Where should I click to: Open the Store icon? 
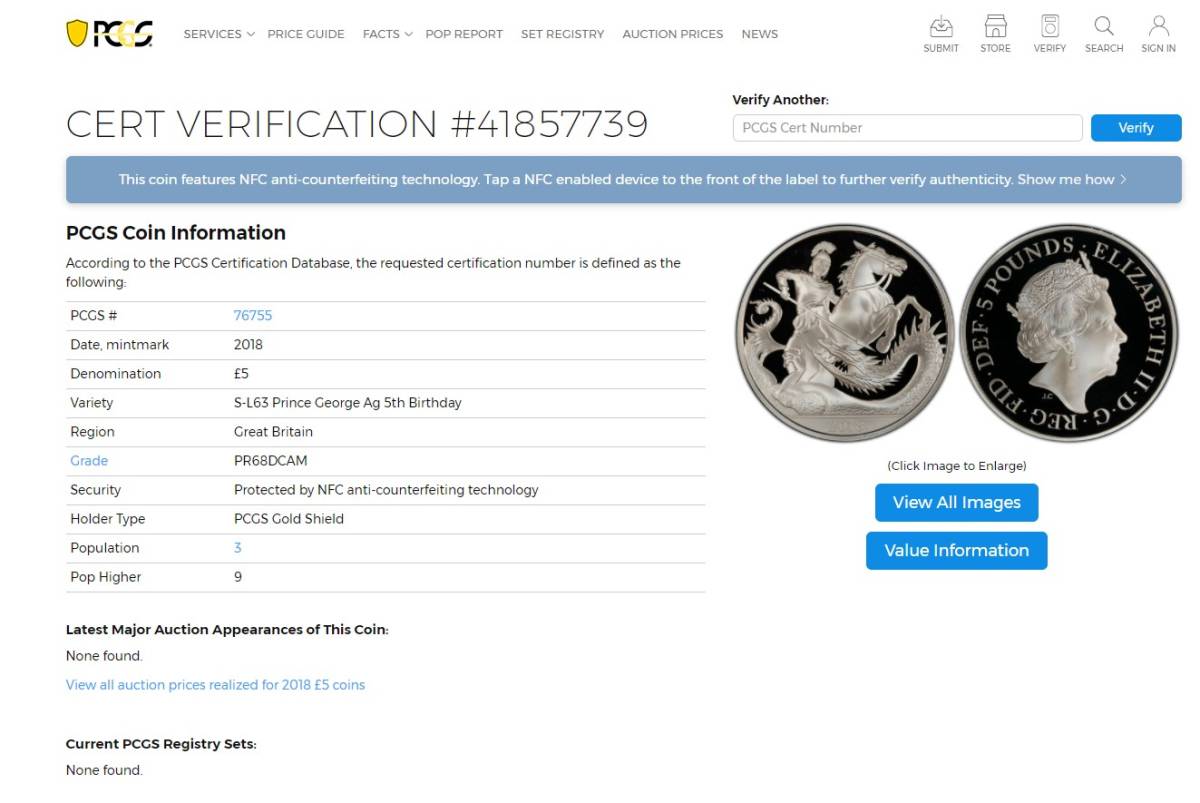point(995,27)
